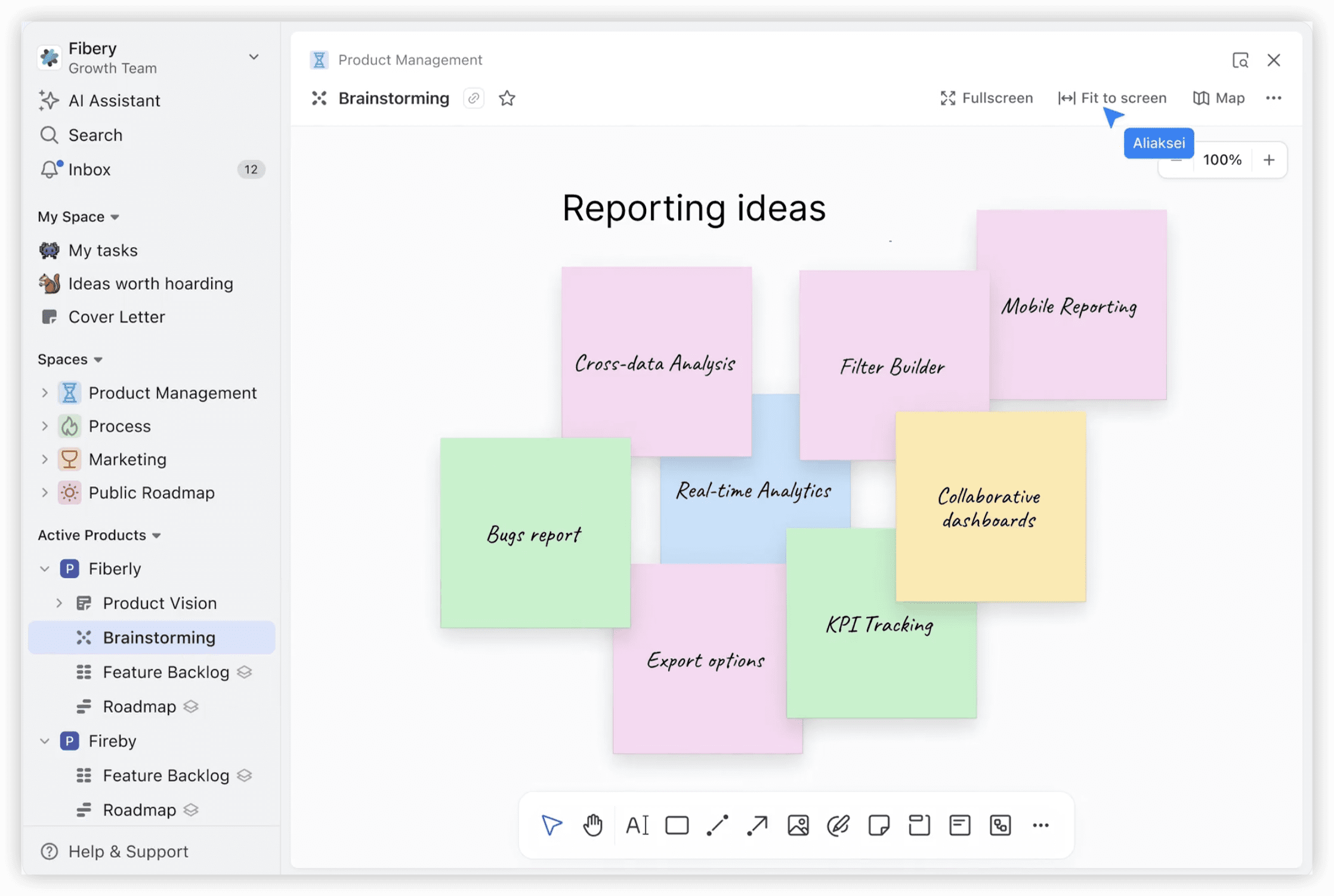Screen dimensions: 1334x896
Task: Click the yellow Collaborative dashboards sticky note
Action: coord(990,507)
